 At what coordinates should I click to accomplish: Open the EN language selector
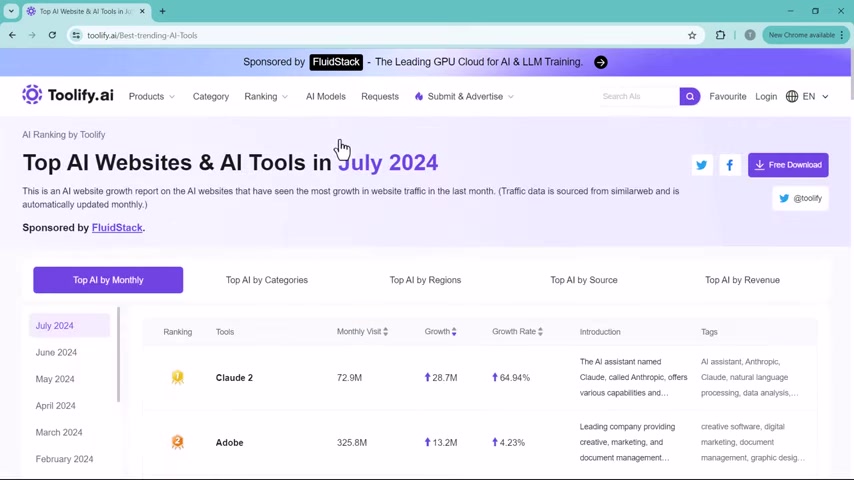pyautogui.click(x=815, y=96)
